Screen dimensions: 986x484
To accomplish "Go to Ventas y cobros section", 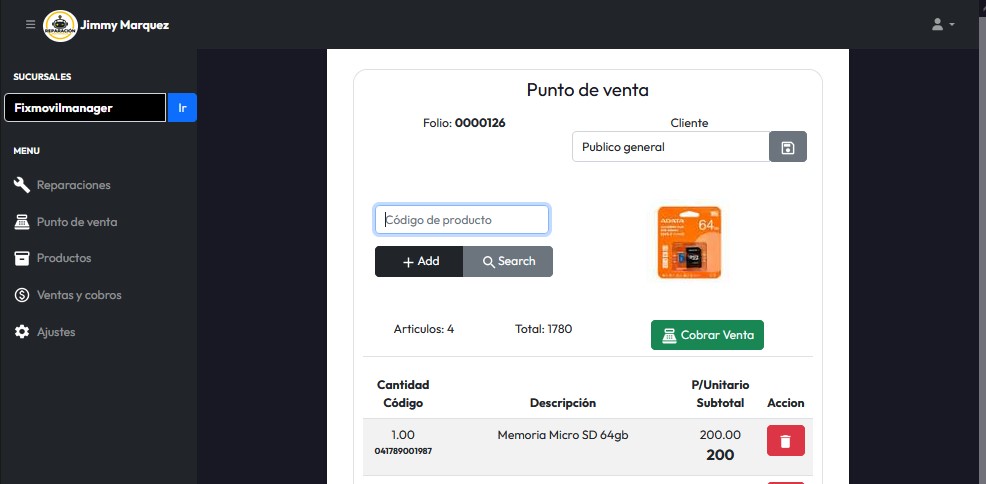I will pyautogui.click(x=79, y=295).
